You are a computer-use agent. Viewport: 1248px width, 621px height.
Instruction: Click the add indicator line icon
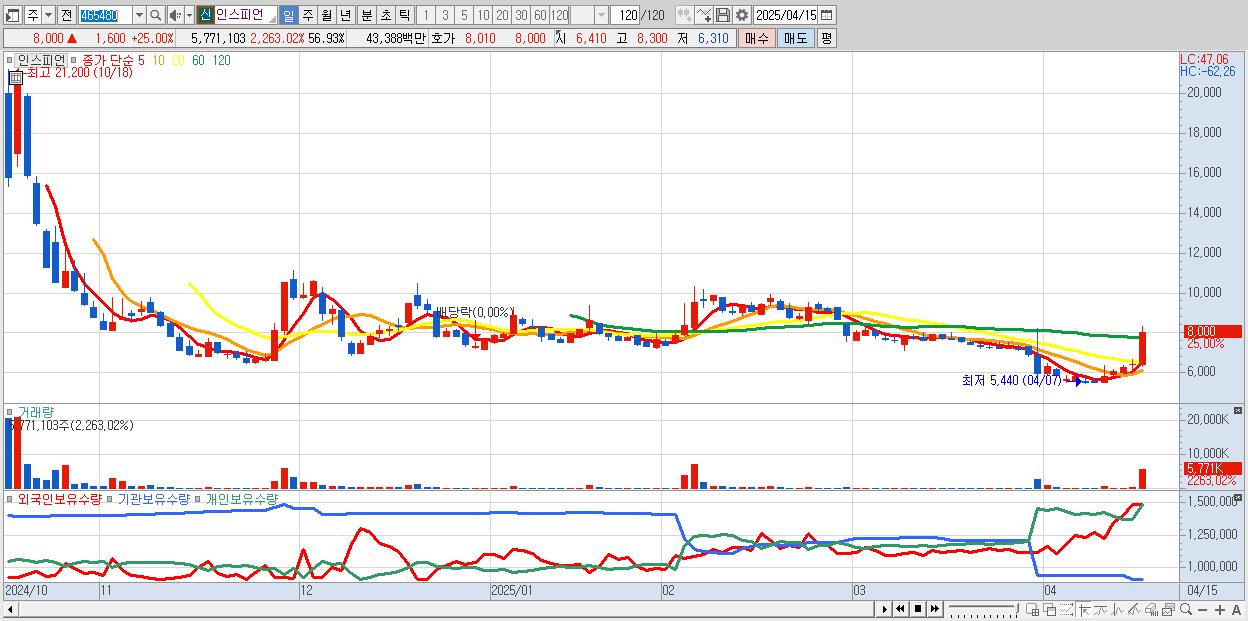coord(704,15)
